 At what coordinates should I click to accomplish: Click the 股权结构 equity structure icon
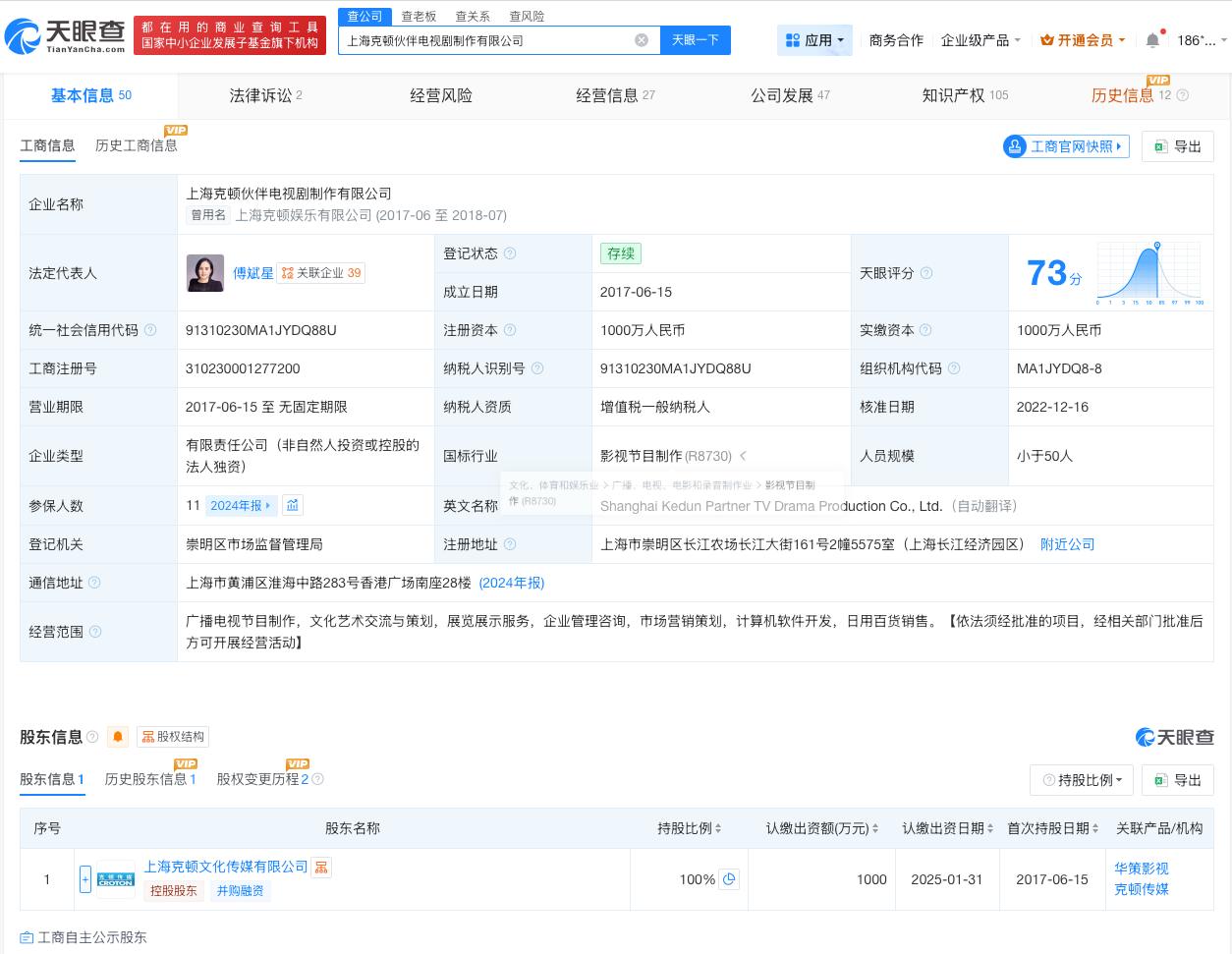pos(172,737)
